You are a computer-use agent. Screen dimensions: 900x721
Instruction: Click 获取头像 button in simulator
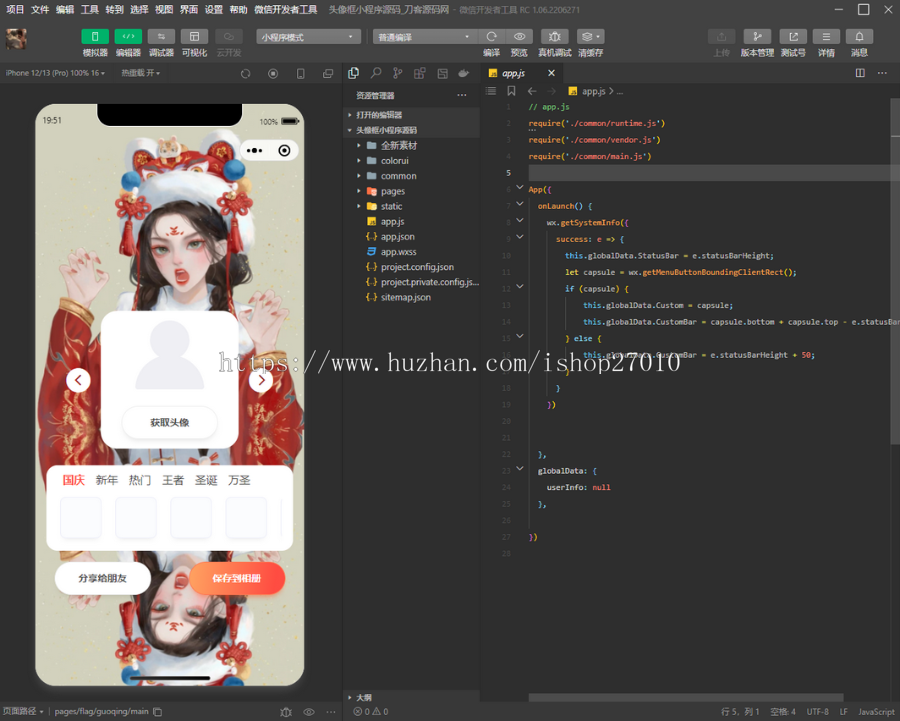pos(169,422)
